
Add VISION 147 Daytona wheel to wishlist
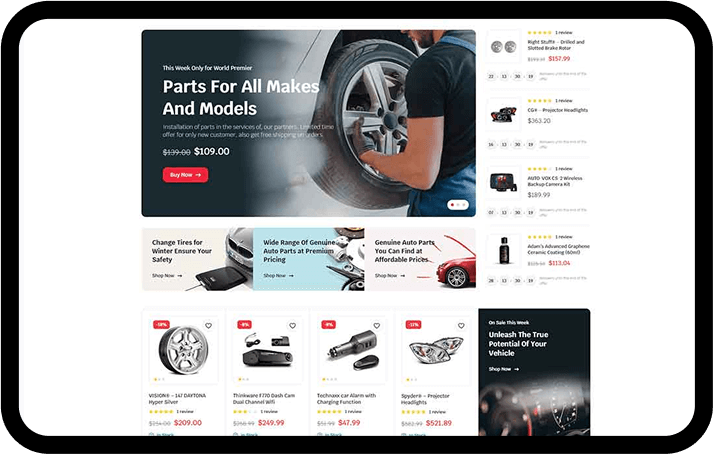(208, 326)
